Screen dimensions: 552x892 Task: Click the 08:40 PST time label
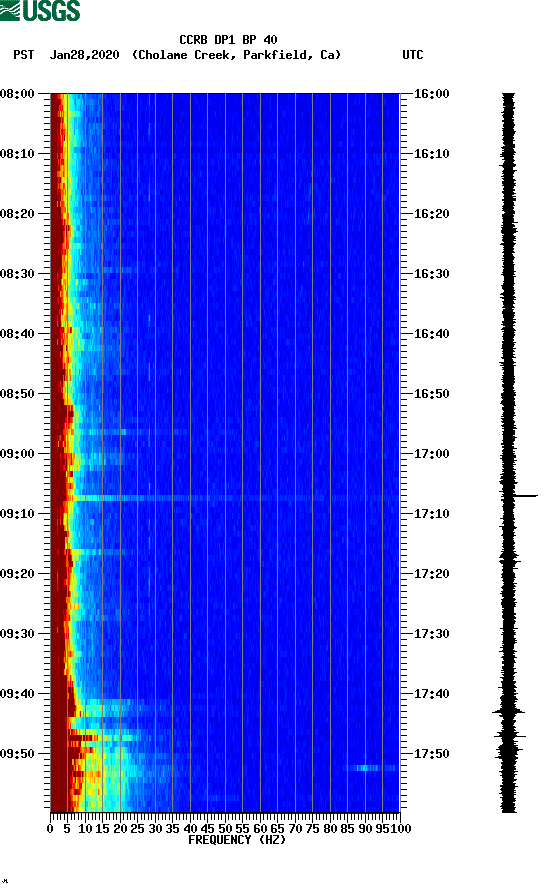(x=17, y=334)
